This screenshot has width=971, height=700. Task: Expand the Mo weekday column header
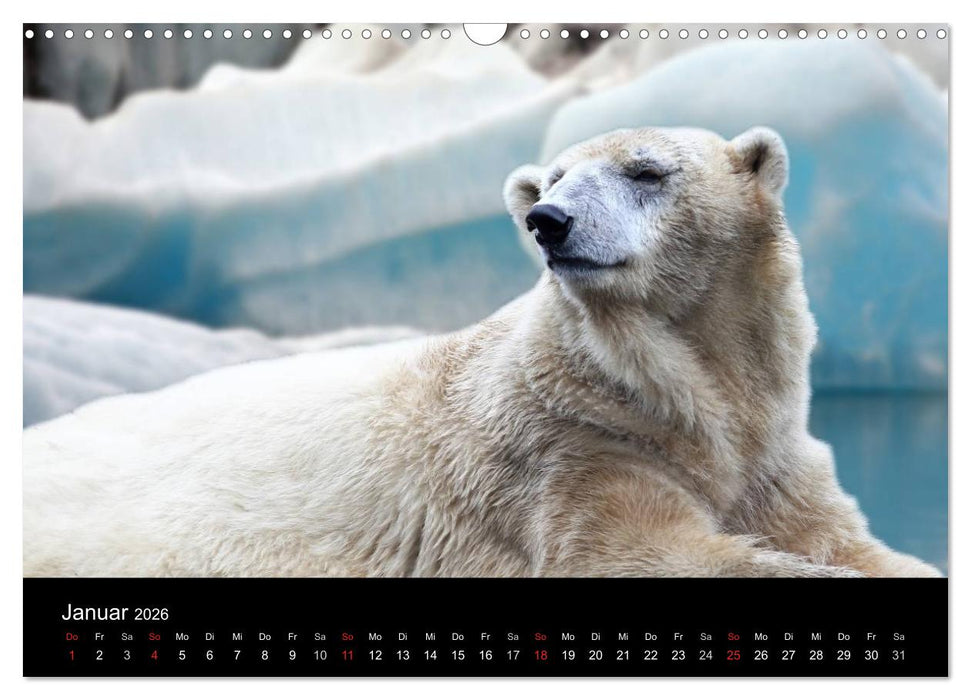[x=180, y=635]
